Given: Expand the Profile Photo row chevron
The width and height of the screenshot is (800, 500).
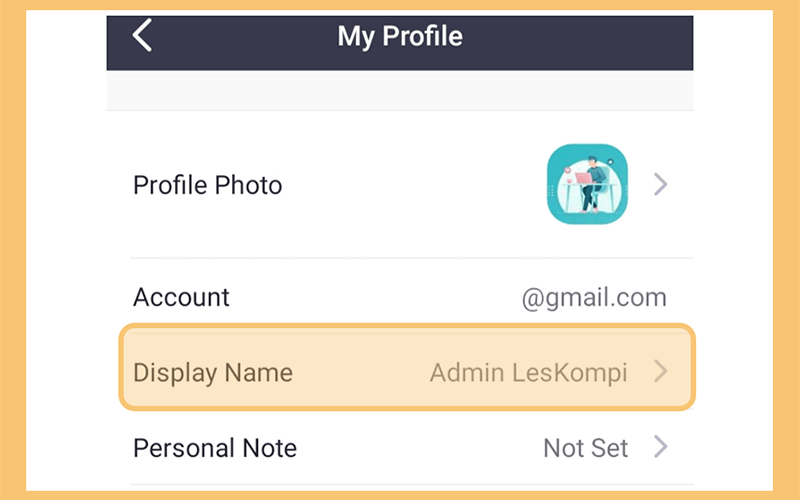Looking at the screenshot, I should [661, 184].
